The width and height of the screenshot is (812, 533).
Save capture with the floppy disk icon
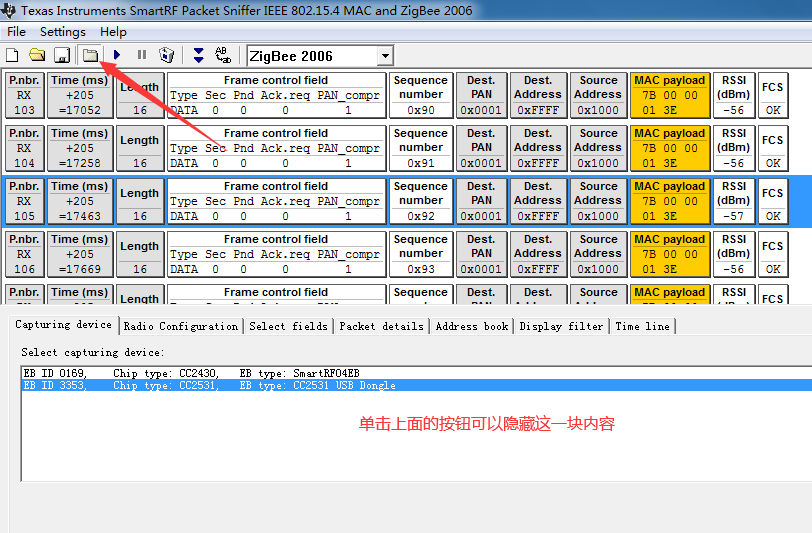click(x=62, y=55)
